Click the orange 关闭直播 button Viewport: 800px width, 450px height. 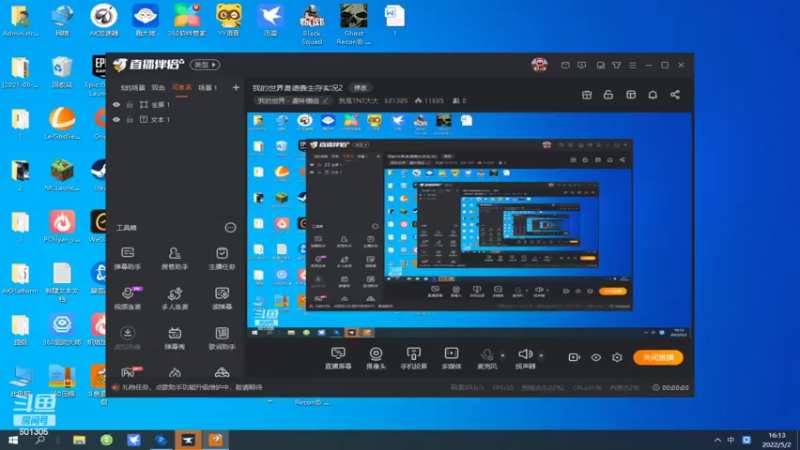click(x=658, y=357)
